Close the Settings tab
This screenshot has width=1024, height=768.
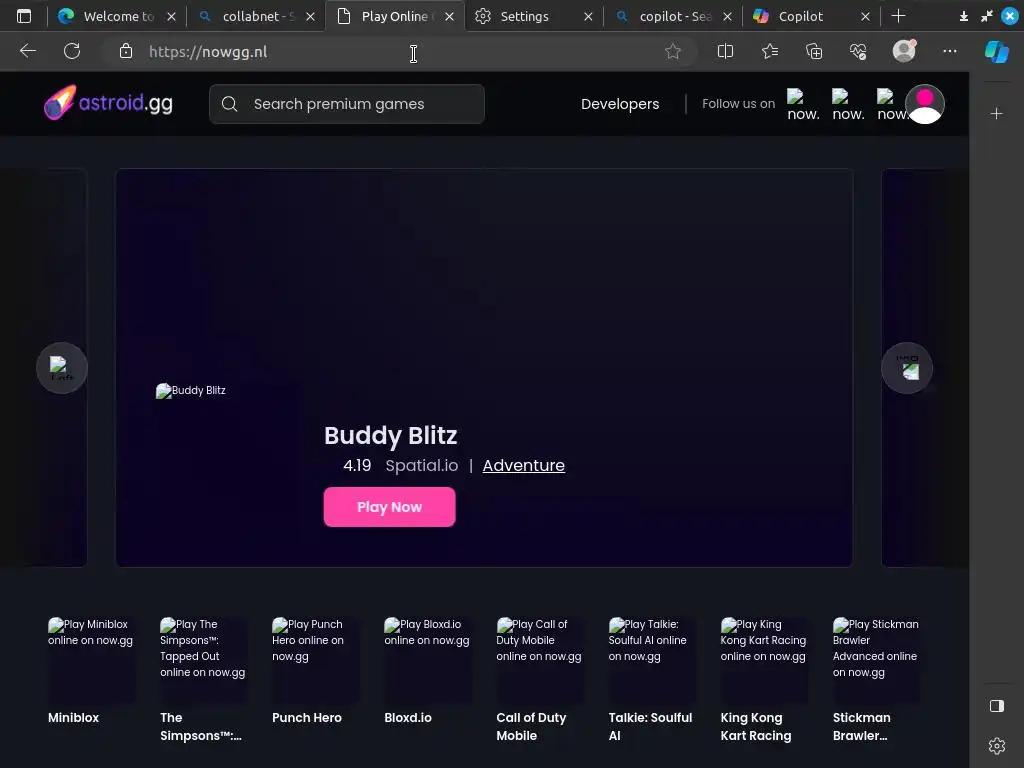coord(588,16)
